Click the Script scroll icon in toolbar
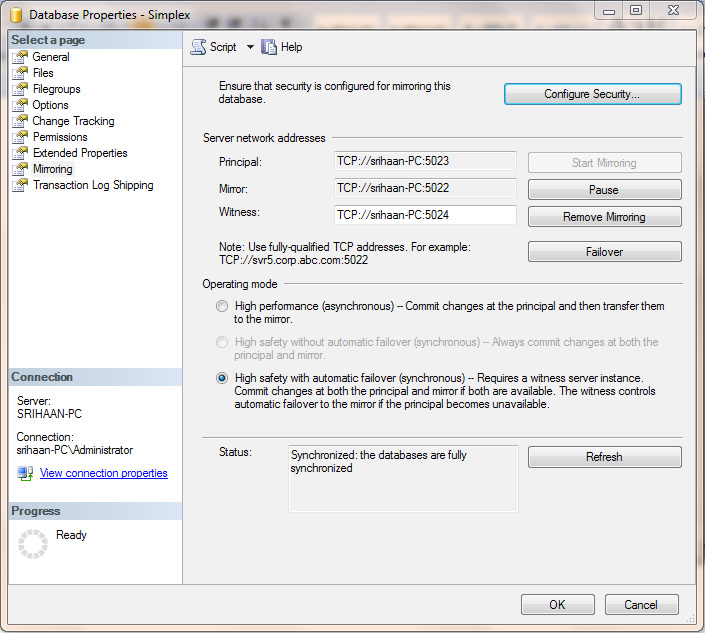The width and height of the screenshot is (705, 633). pos(198,47)
